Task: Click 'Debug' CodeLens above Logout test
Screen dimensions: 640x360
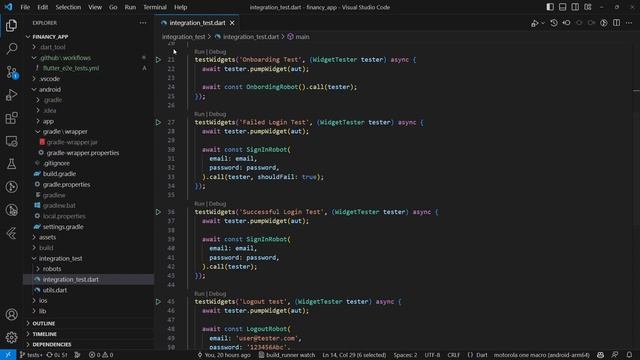Action: (x=218, y=293)
